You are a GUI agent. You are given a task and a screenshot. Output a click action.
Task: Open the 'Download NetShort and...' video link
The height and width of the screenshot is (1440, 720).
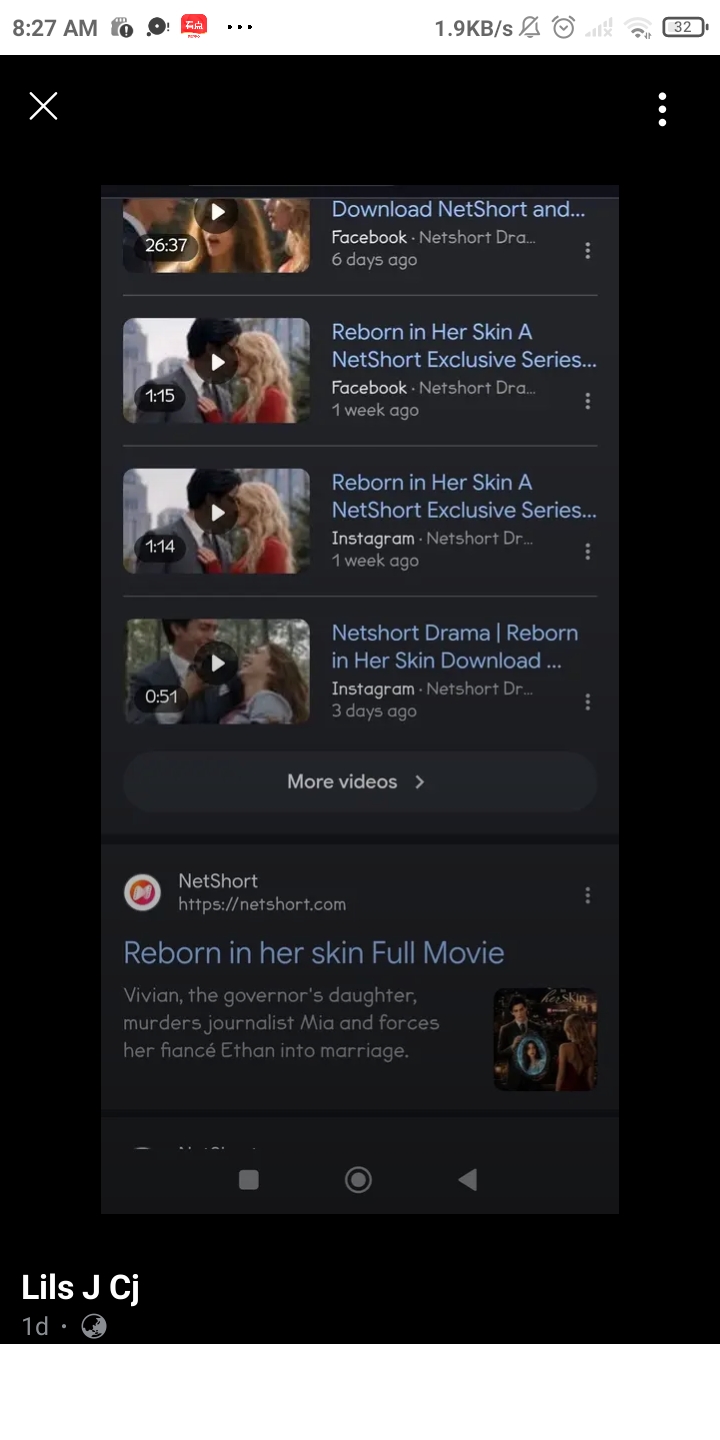point(458,209)
